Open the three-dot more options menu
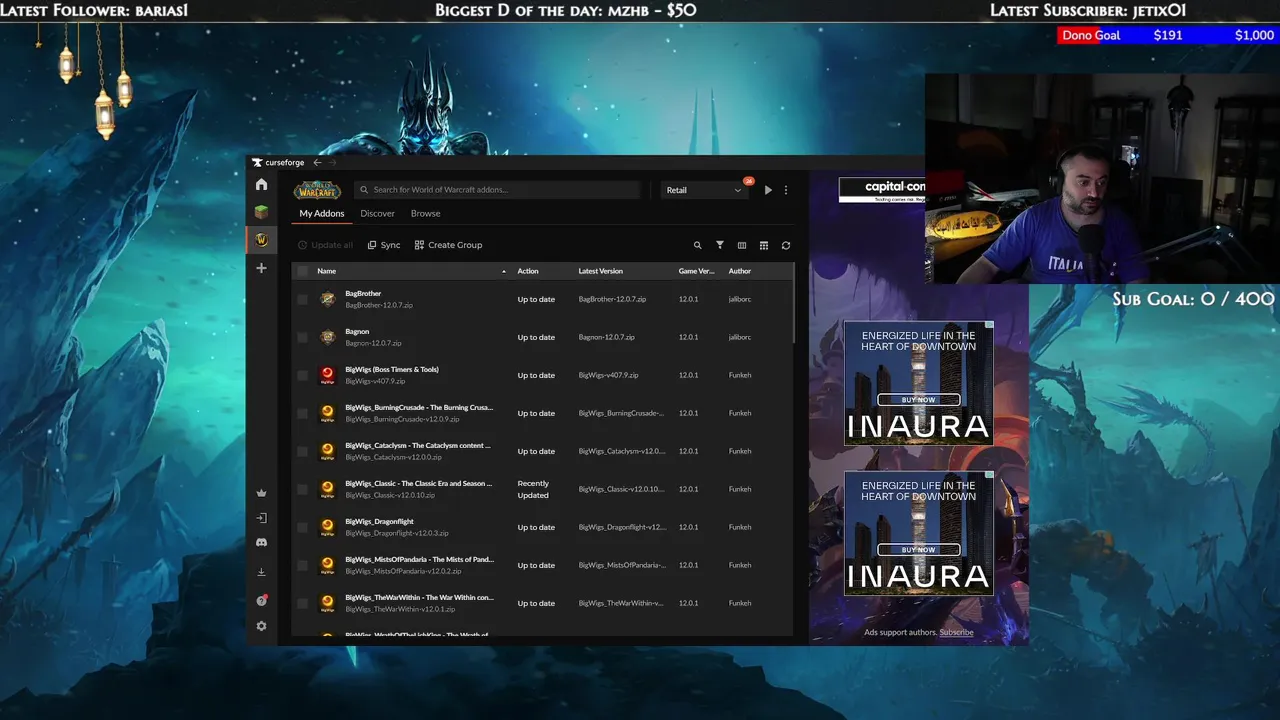 pyautogui.click(x=786, y=190)
